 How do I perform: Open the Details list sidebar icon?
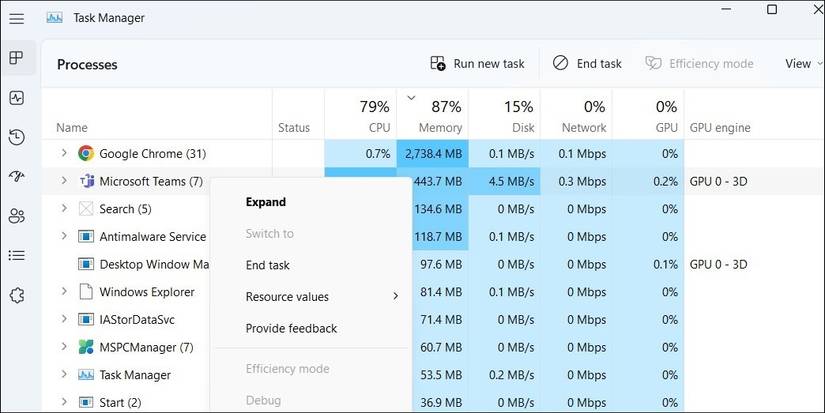(16, 255)
